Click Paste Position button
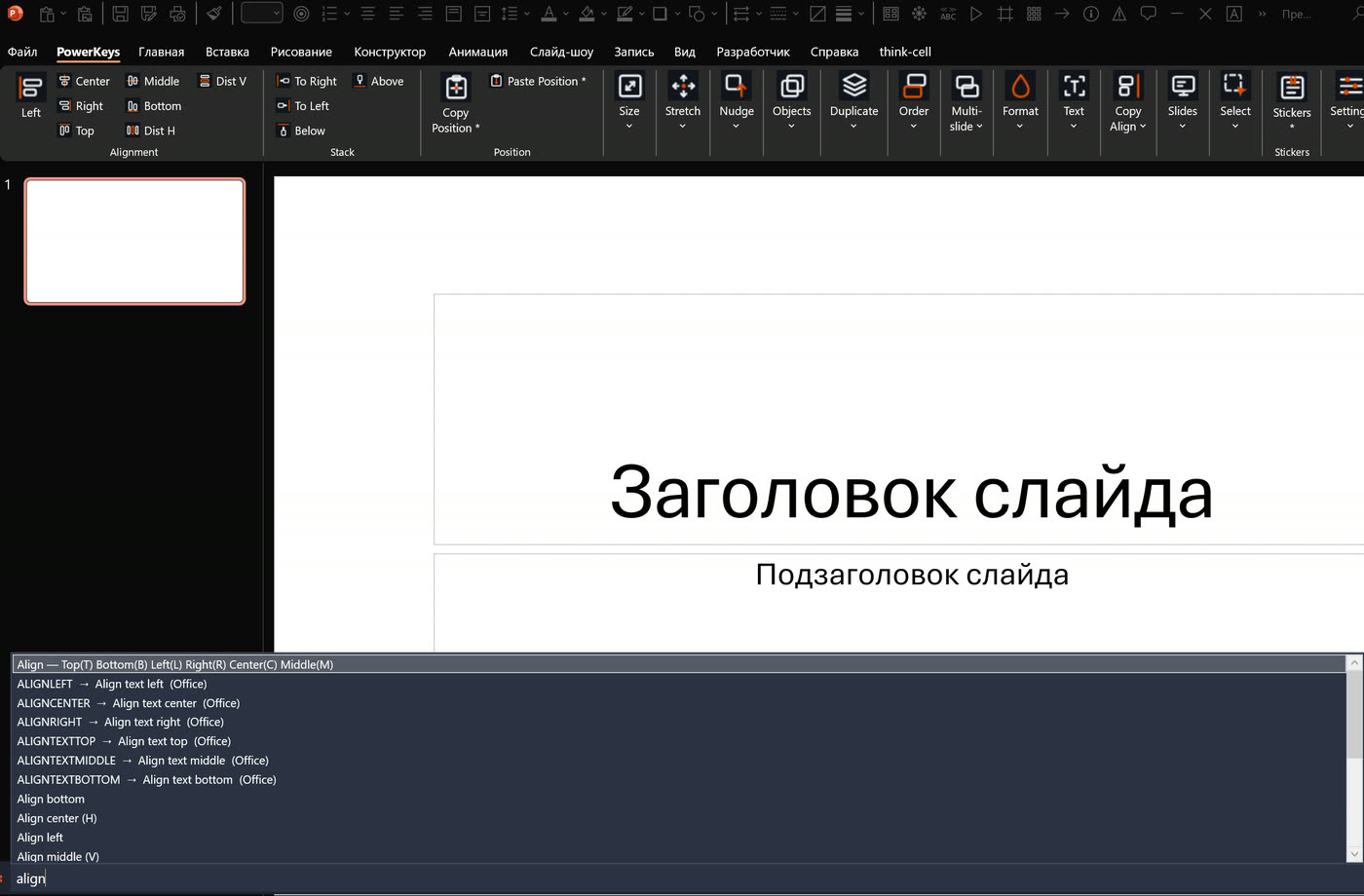 click(538, 81)
